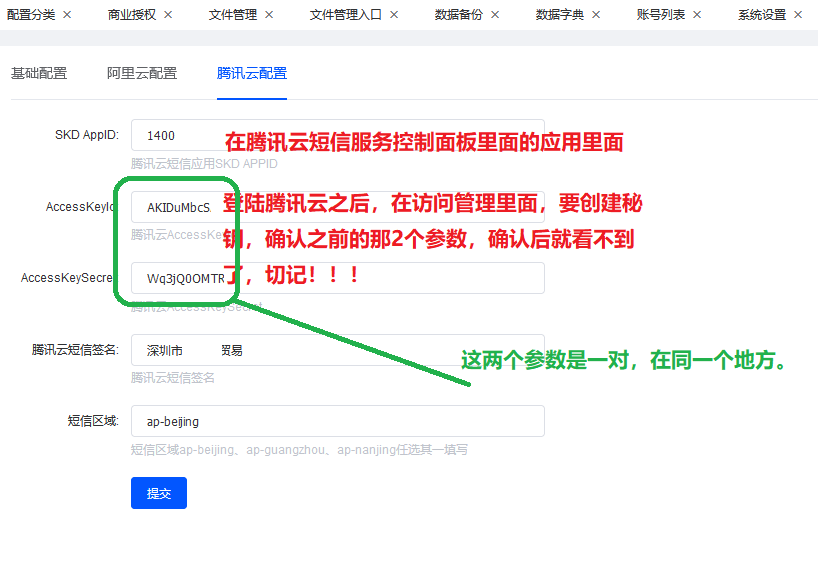This screenshot has height=578, width=818.
Task: Close the 数据字典 tab
Action: (596, 15)
